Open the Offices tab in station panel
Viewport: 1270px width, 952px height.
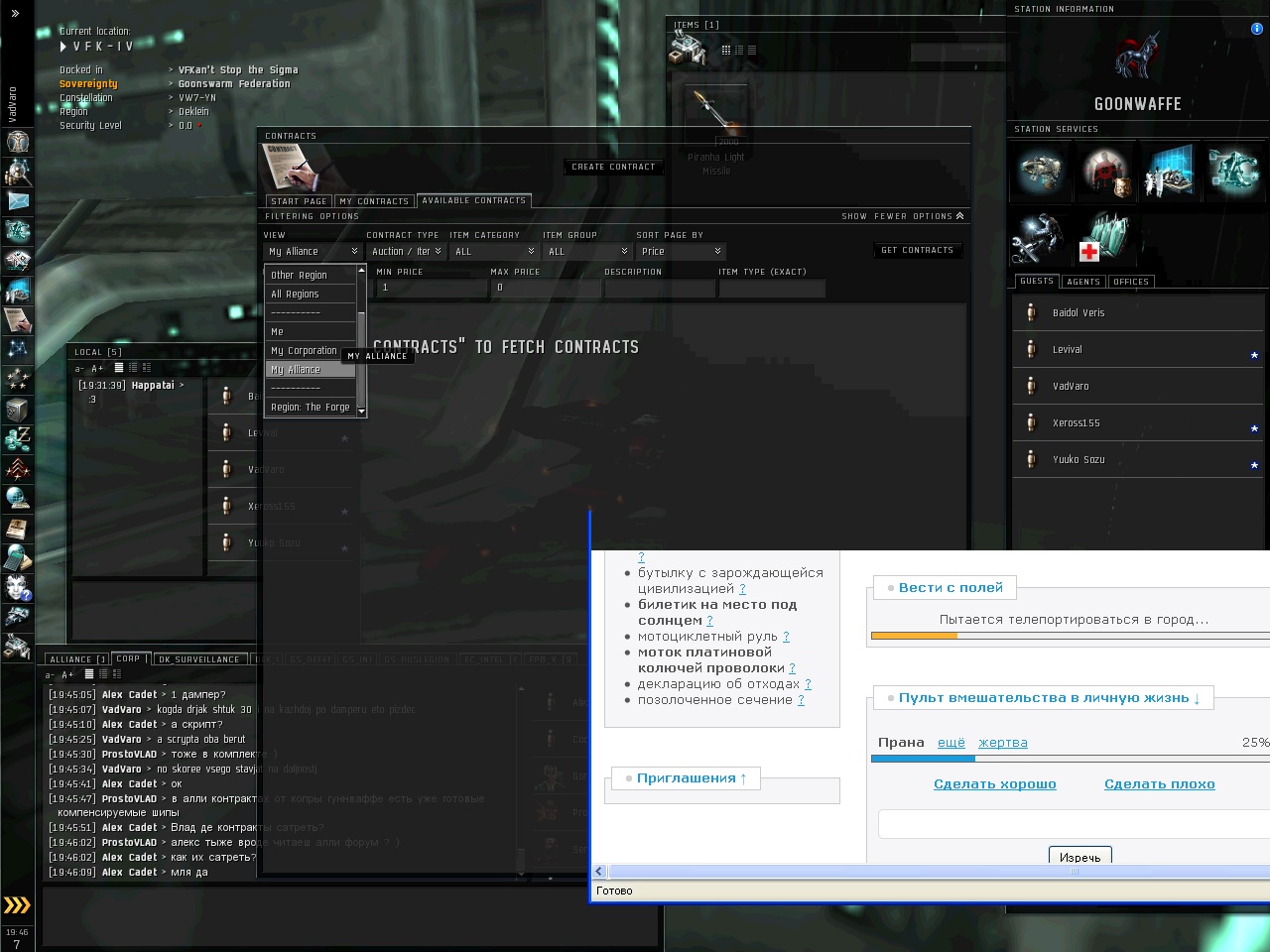coord(1131,282)
